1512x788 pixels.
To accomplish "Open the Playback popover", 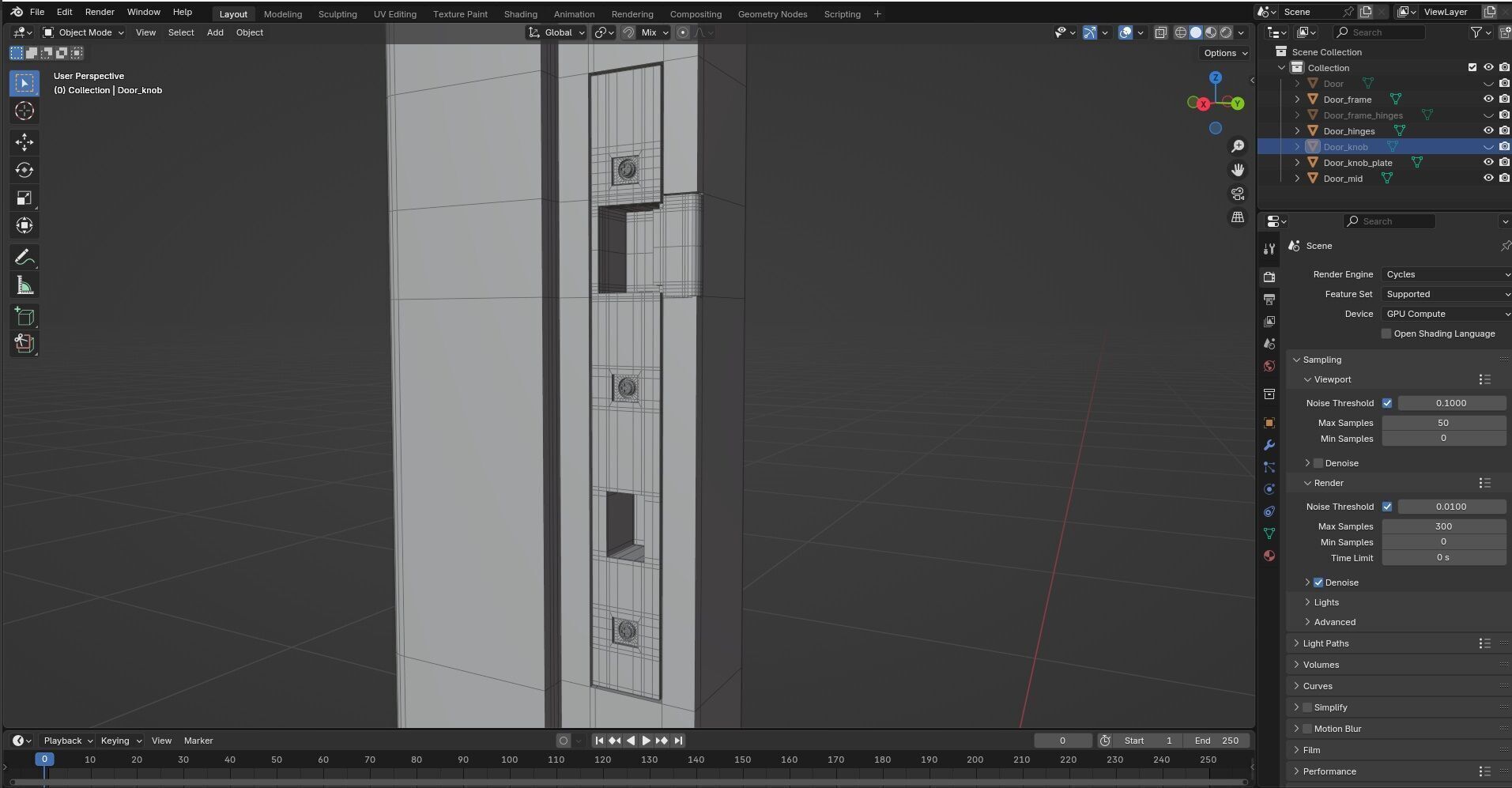I will tap(67, 741).
